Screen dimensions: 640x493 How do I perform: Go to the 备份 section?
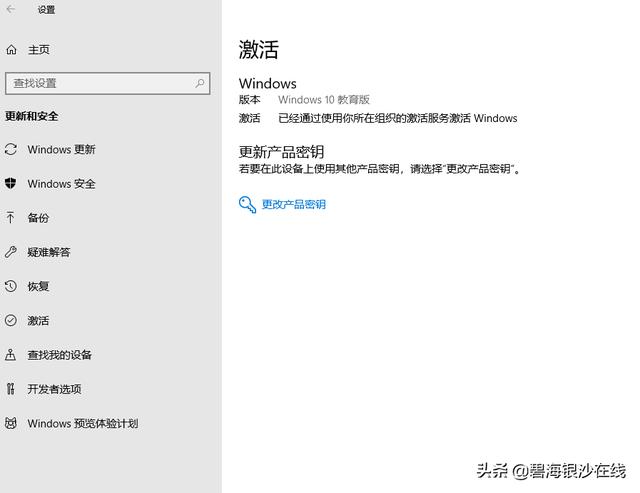click(38, 218)
